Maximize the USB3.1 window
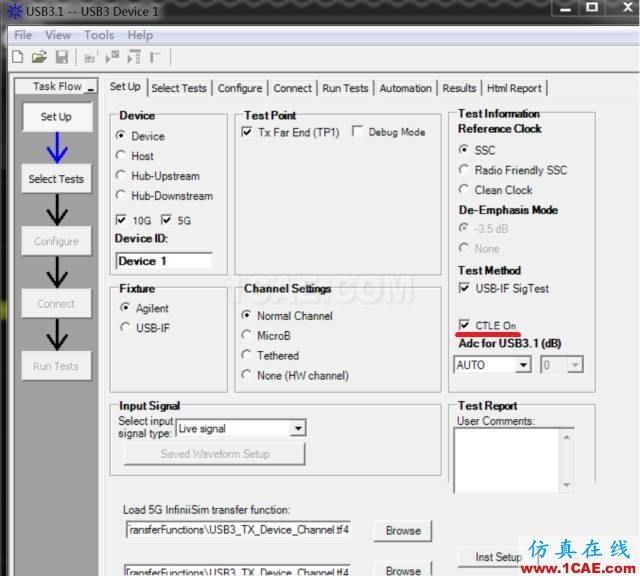The width and height of the screenshot is (640, 576). 592,7
